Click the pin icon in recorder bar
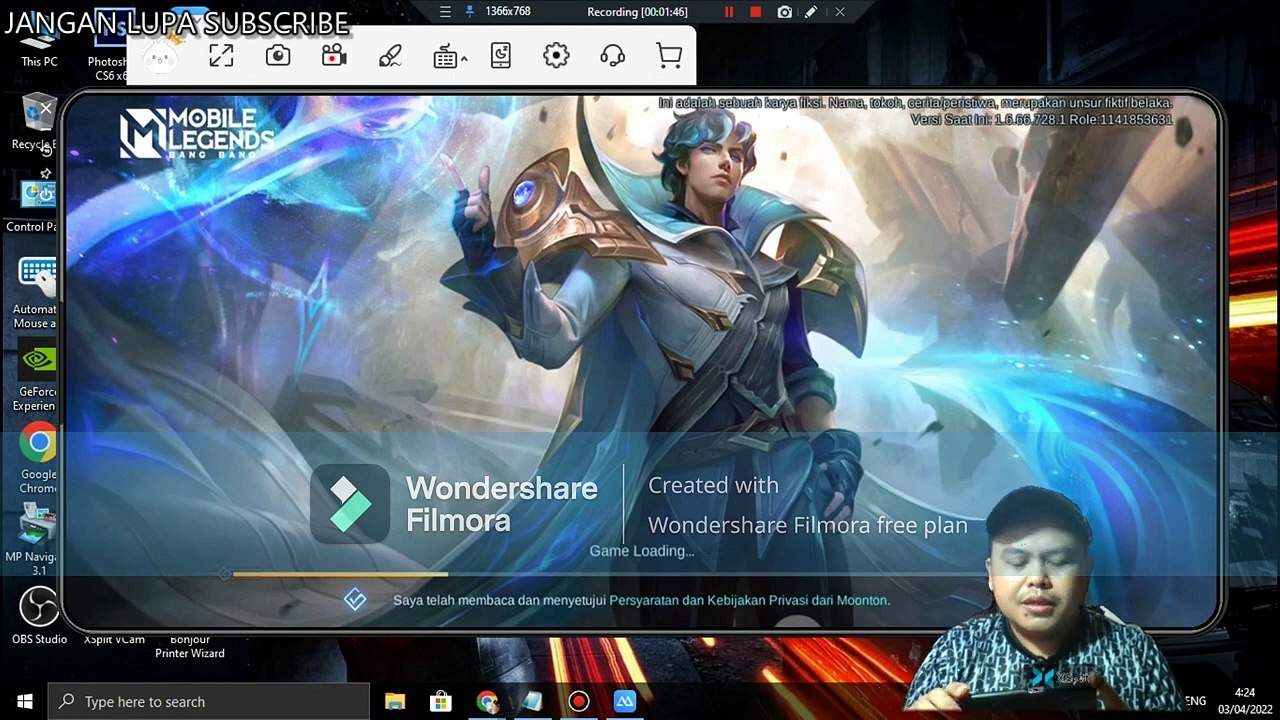 point(471,12)
